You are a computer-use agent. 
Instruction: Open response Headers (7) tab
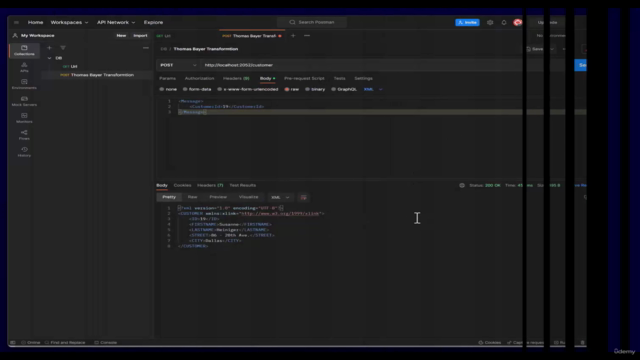tap(210, 185)
